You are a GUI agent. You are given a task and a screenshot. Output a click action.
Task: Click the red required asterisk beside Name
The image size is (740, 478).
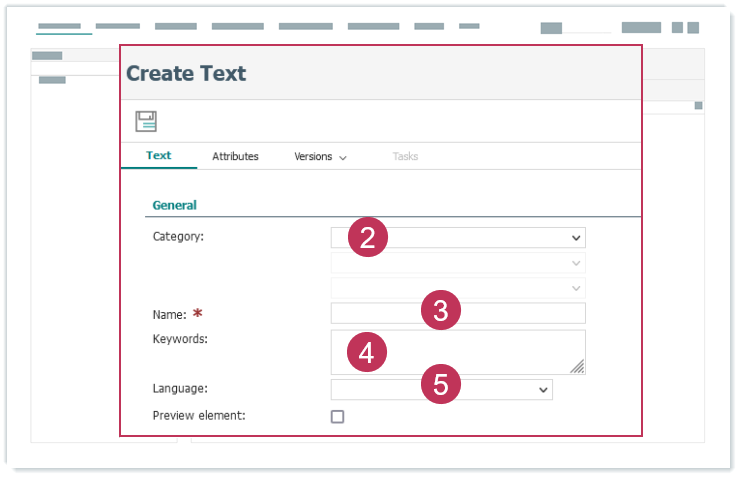(x=198, y=314)
